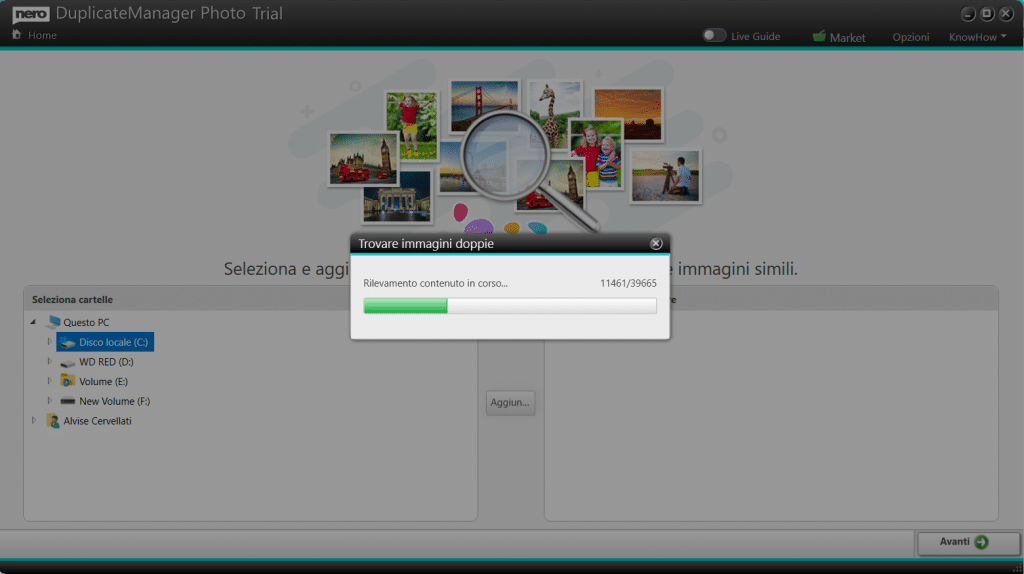Click the Aggiun... button
This screenshot has height=574, width=1024.
510,402
